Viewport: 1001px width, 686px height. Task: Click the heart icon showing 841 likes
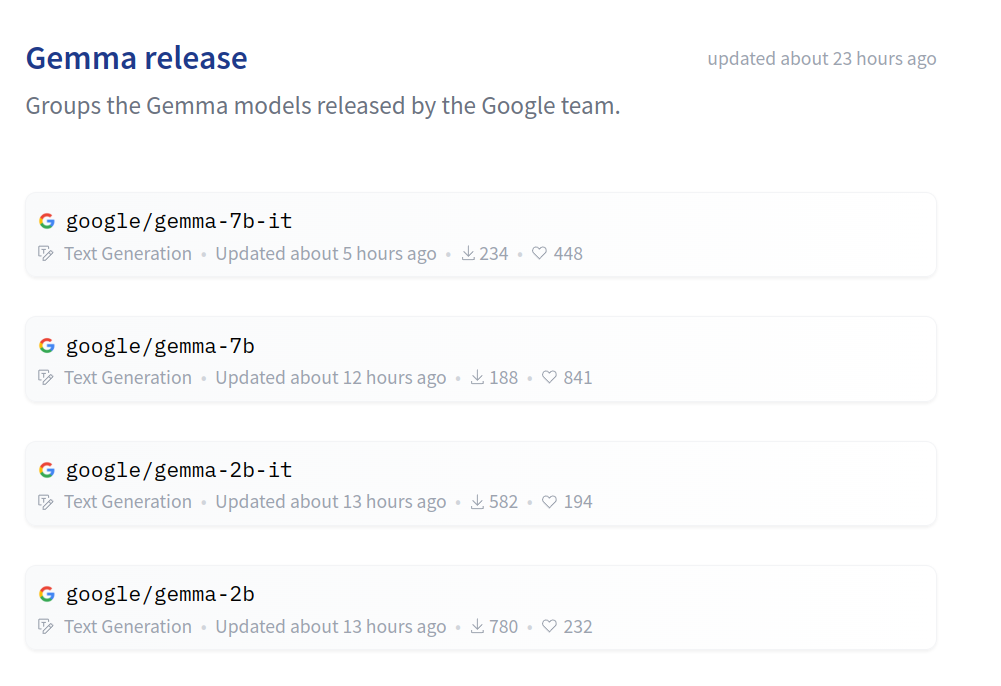[x=549, y=377]
